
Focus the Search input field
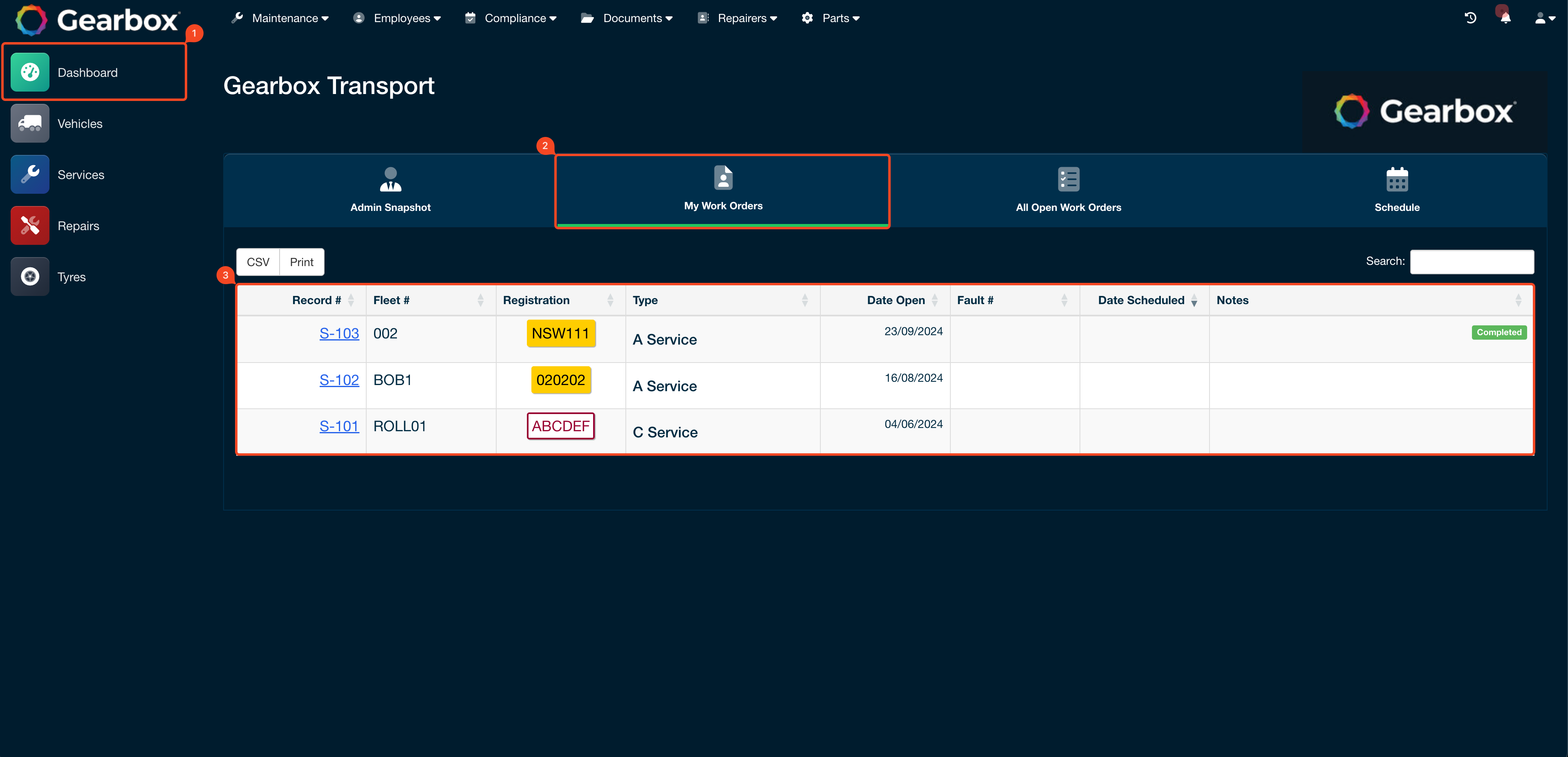point(1472,262)
